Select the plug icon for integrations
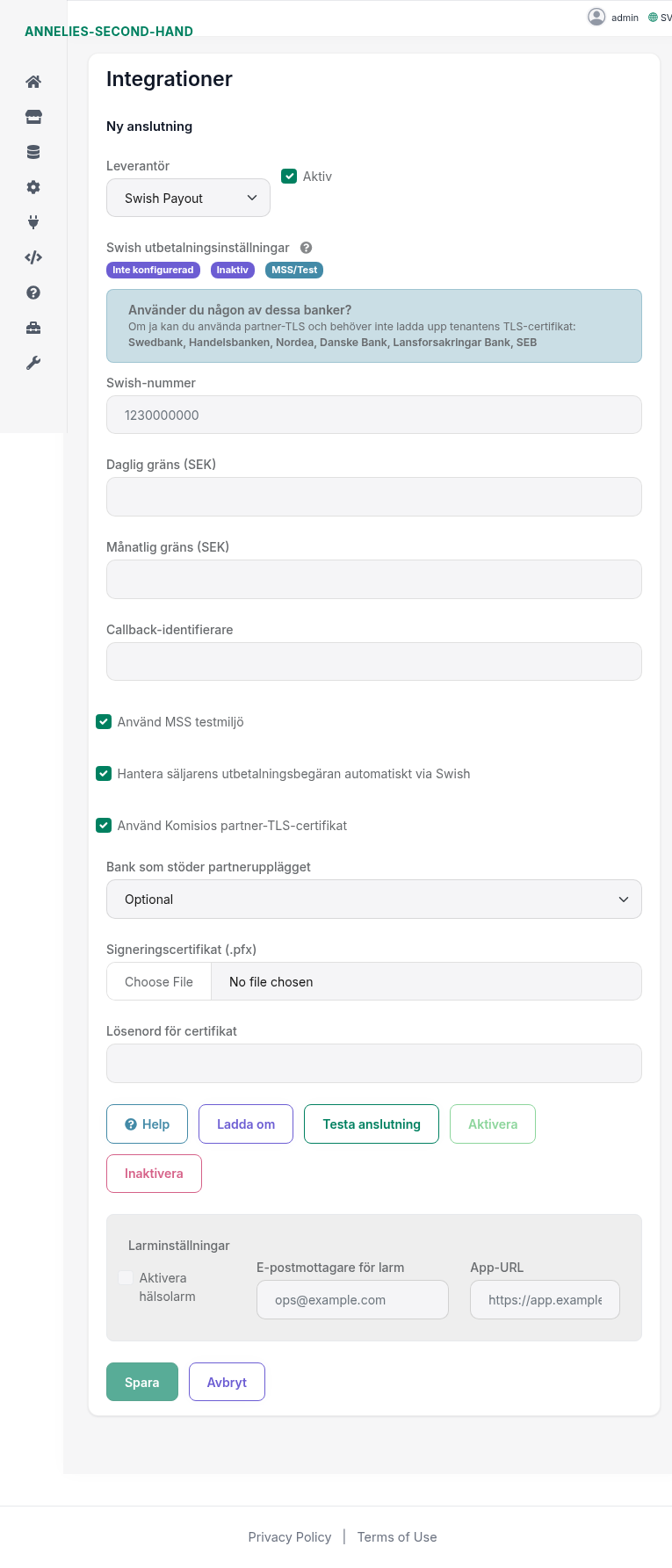 33,221
